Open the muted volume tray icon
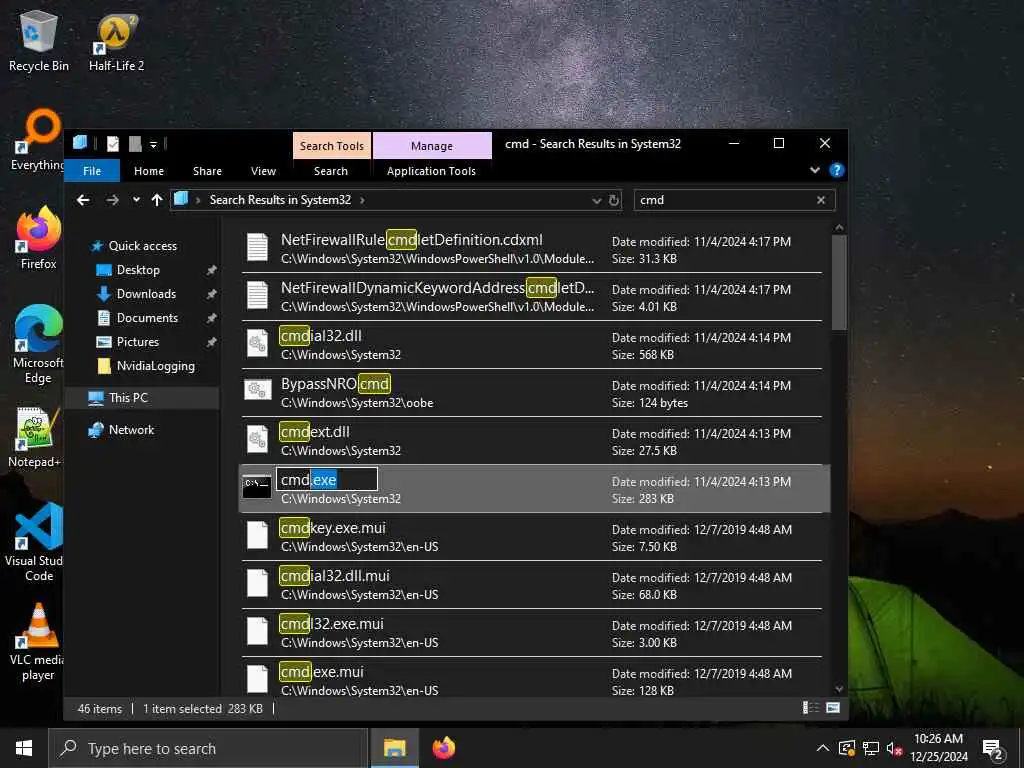The height and width of the screenshot is (768, 1024). pos(894,748)
